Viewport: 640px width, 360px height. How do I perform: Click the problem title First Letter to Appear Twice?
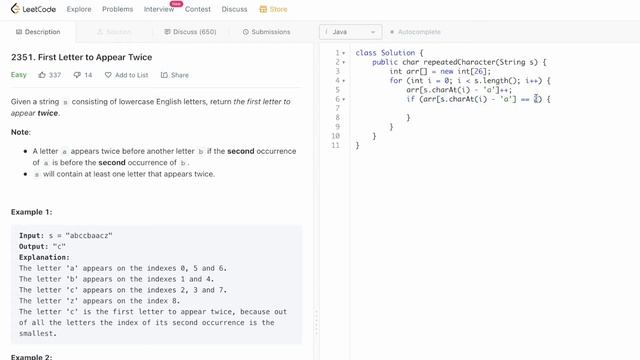82,57
